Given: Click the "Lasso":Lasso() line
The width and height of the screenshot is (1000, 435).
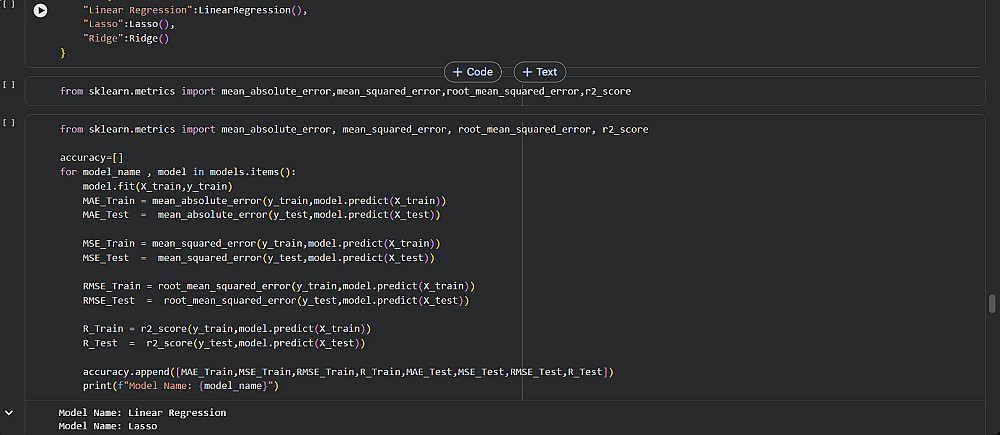Looking at the screenshot, I should 128,24.
